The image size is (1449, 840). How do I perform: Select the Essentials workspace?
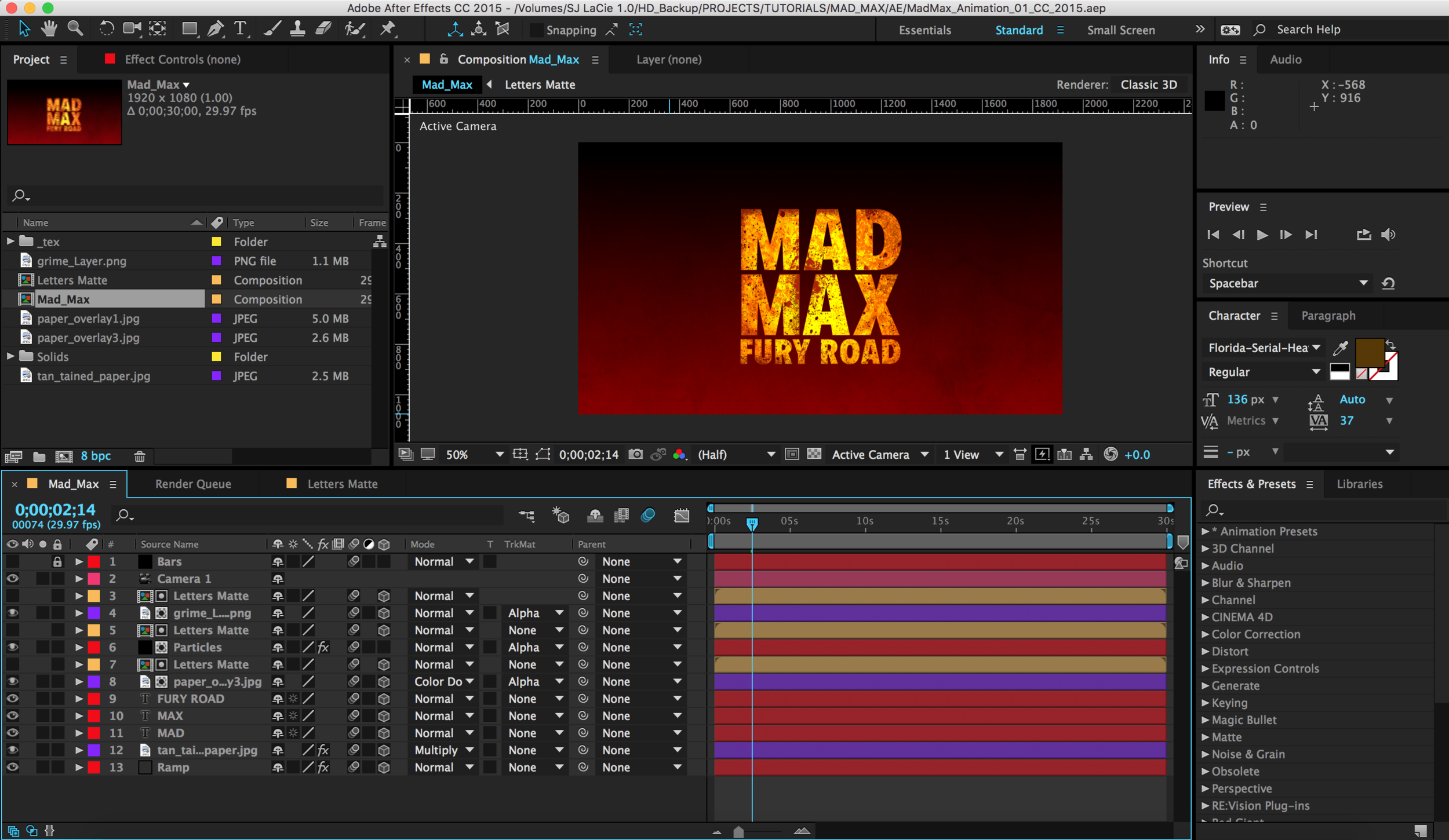tap(924, 30)
